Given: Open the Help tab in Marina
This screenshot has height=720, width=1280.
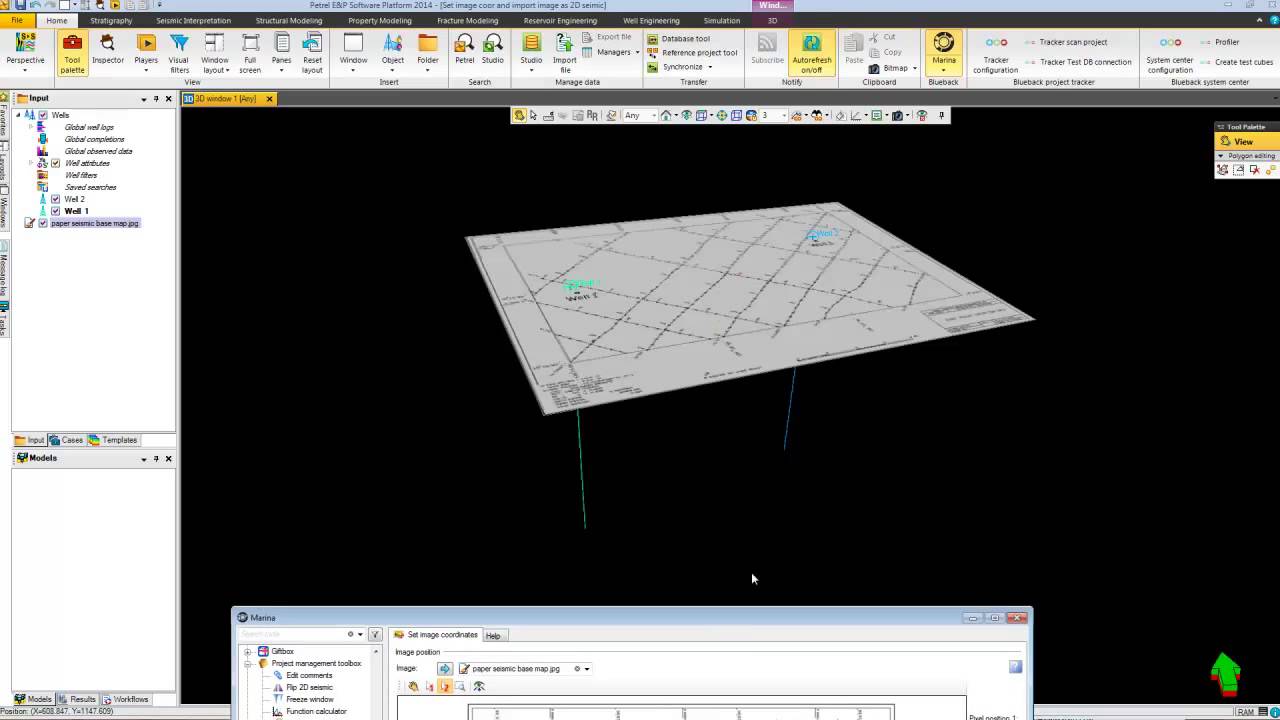Looking at the screenshot, I should [x=493, y=635].
